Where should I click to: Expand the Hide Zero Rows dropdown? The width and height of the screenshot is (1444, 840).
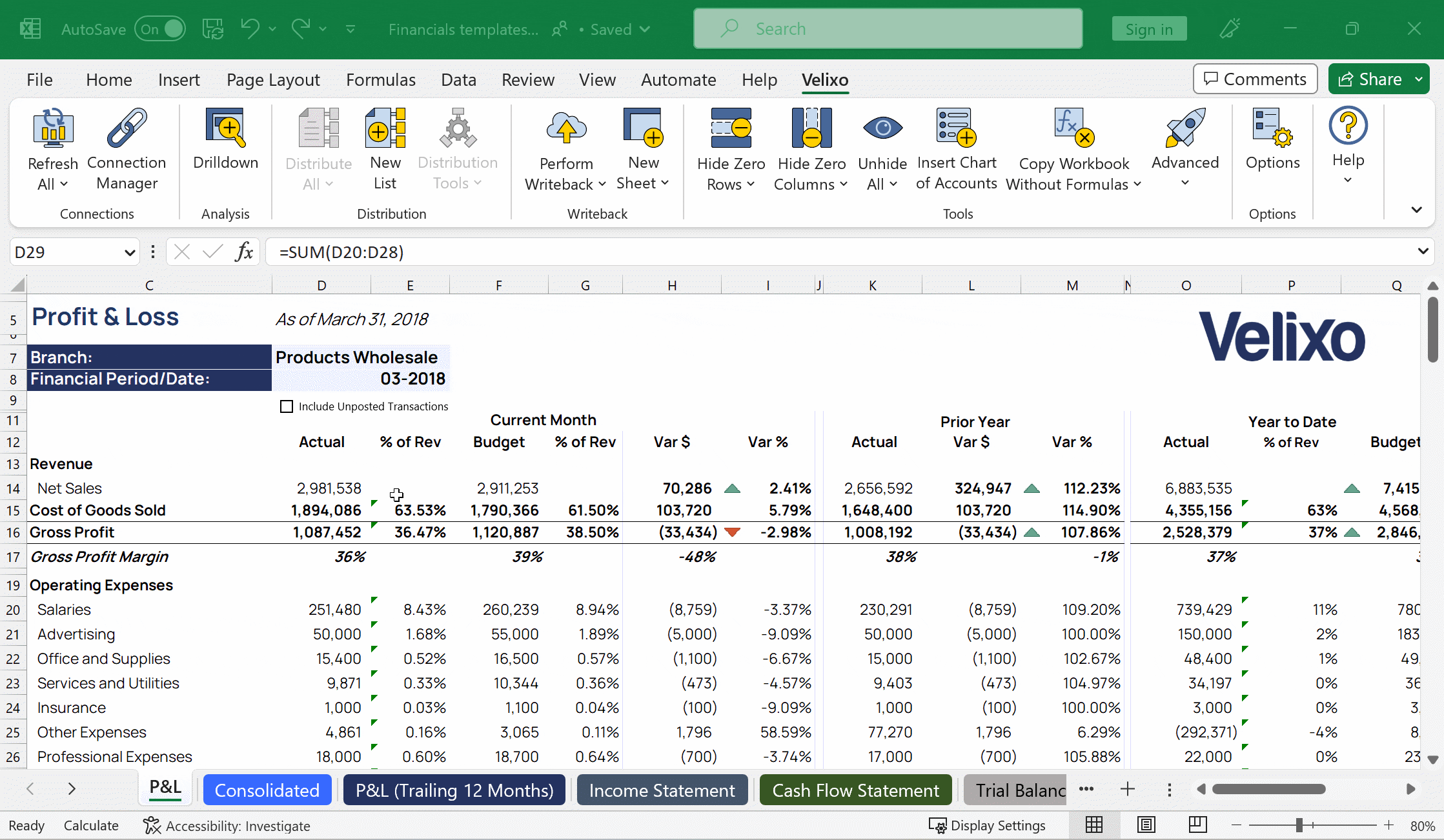click(x=751, y=185)
